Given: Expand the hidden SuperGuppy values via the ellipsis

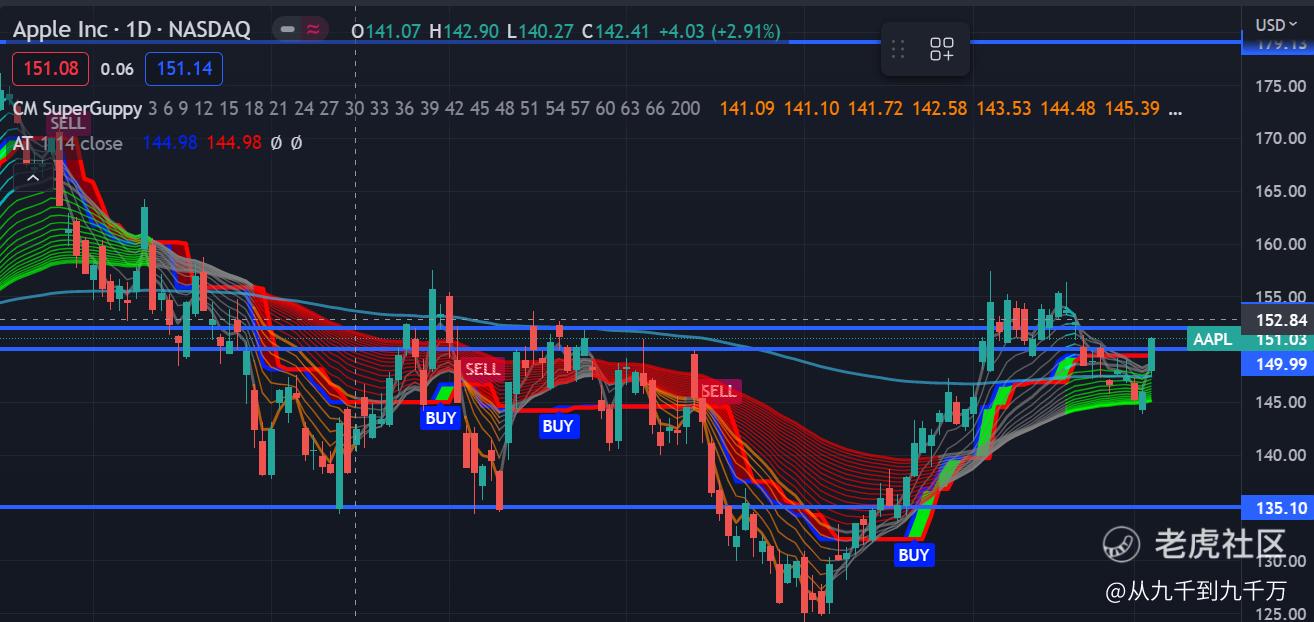Looking at the screenshot, I should (x=1175, y=109).
